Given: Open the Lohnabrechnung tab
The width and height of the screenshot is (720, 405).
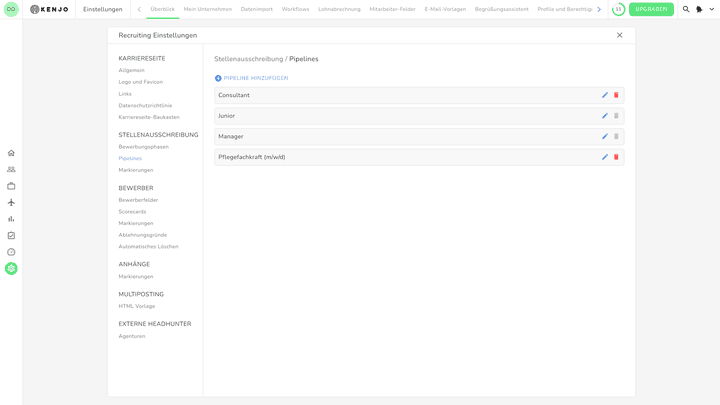Looking at the screenshot, I should click(339, 9).
